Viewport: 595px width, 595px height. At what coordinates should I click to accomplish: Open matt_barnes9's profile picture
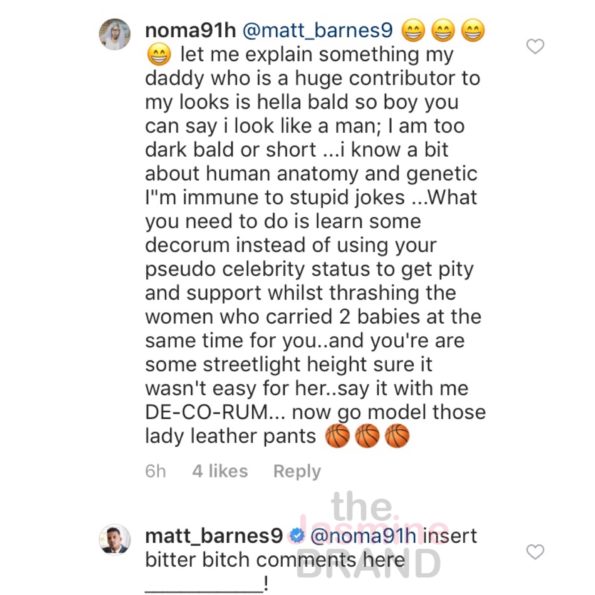pyautogui.click(x=115, y=539)
